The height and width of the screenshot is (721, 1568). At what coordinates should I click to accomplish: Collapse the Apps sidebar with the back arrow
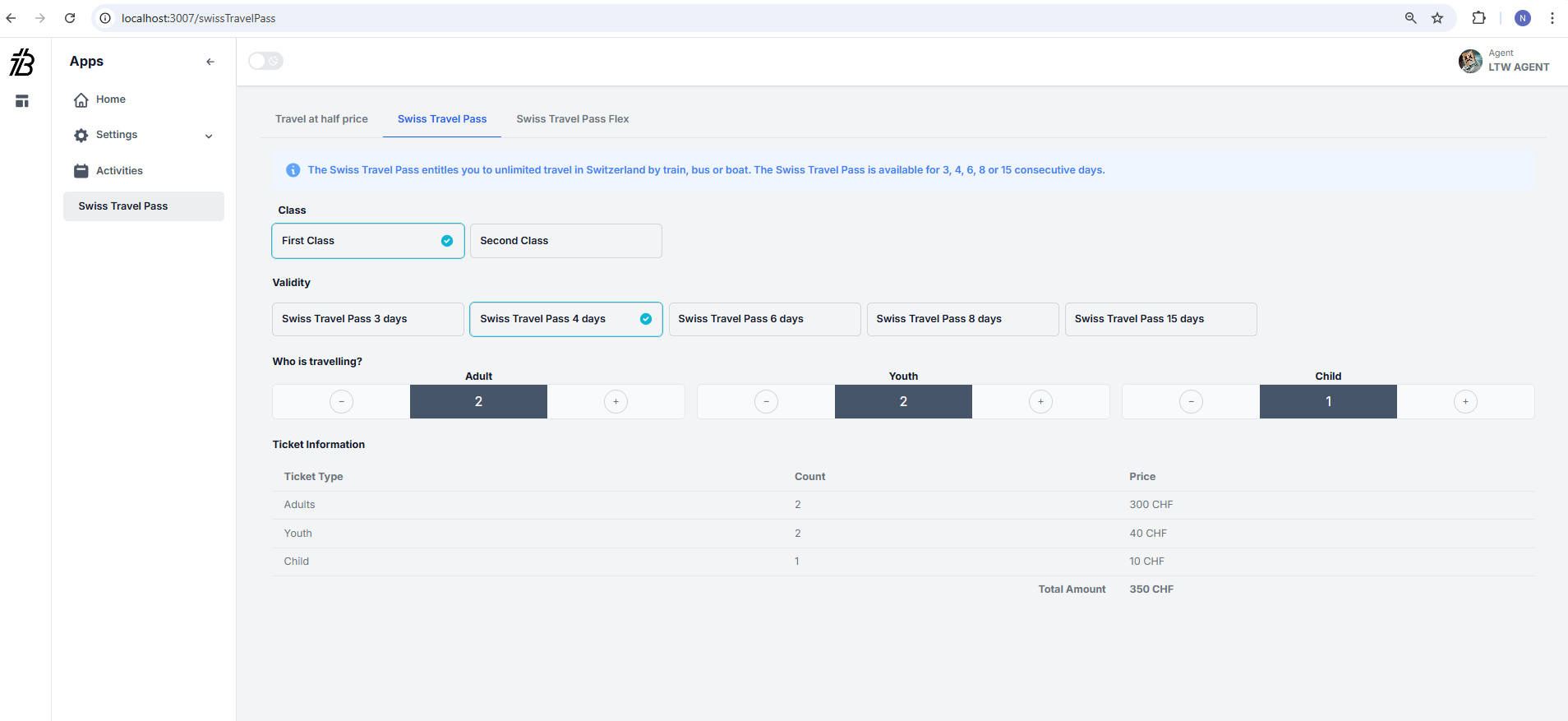[210, 62]
